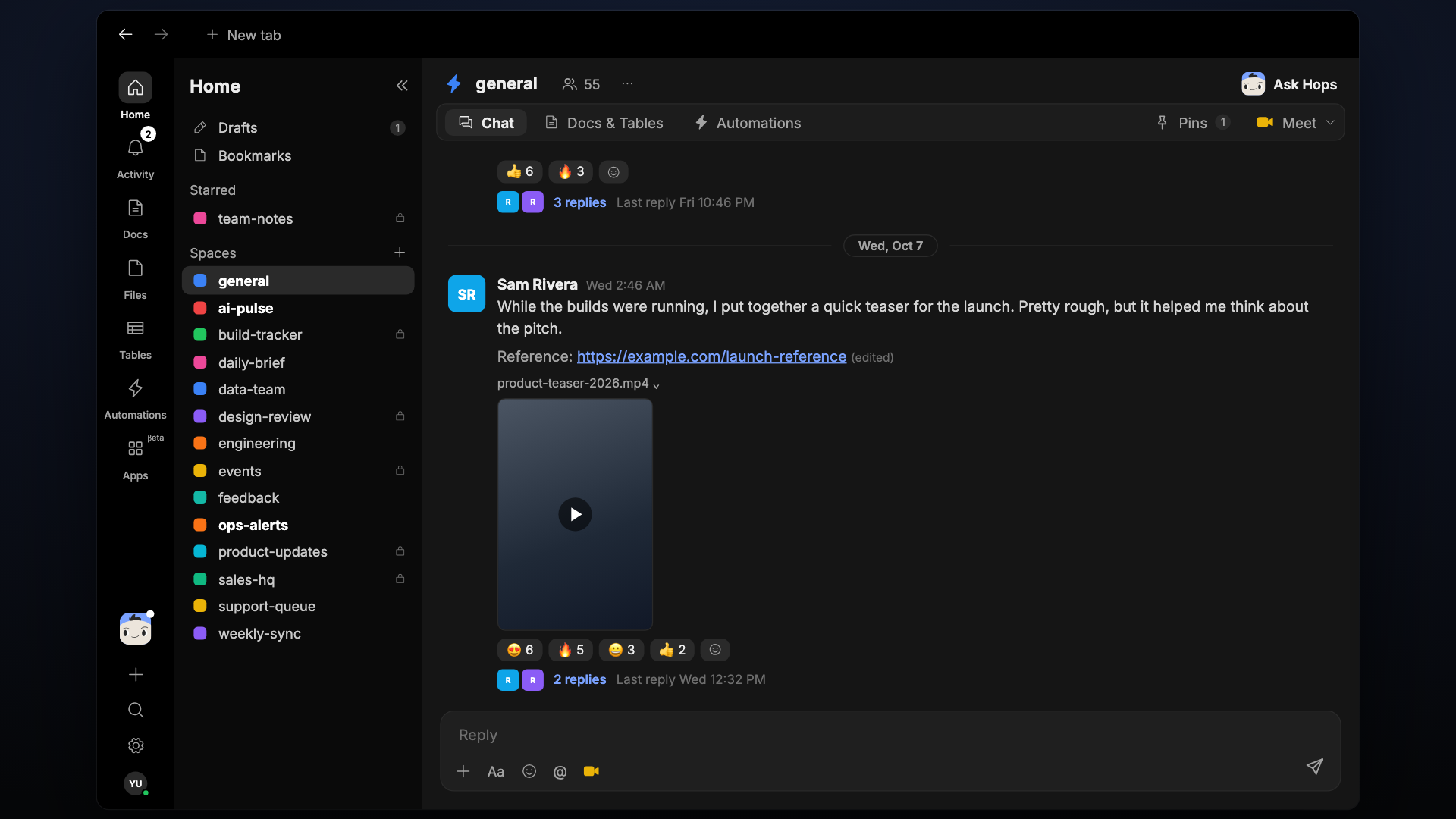Open Drafts in the sidebar

click(x=298, y=127)
